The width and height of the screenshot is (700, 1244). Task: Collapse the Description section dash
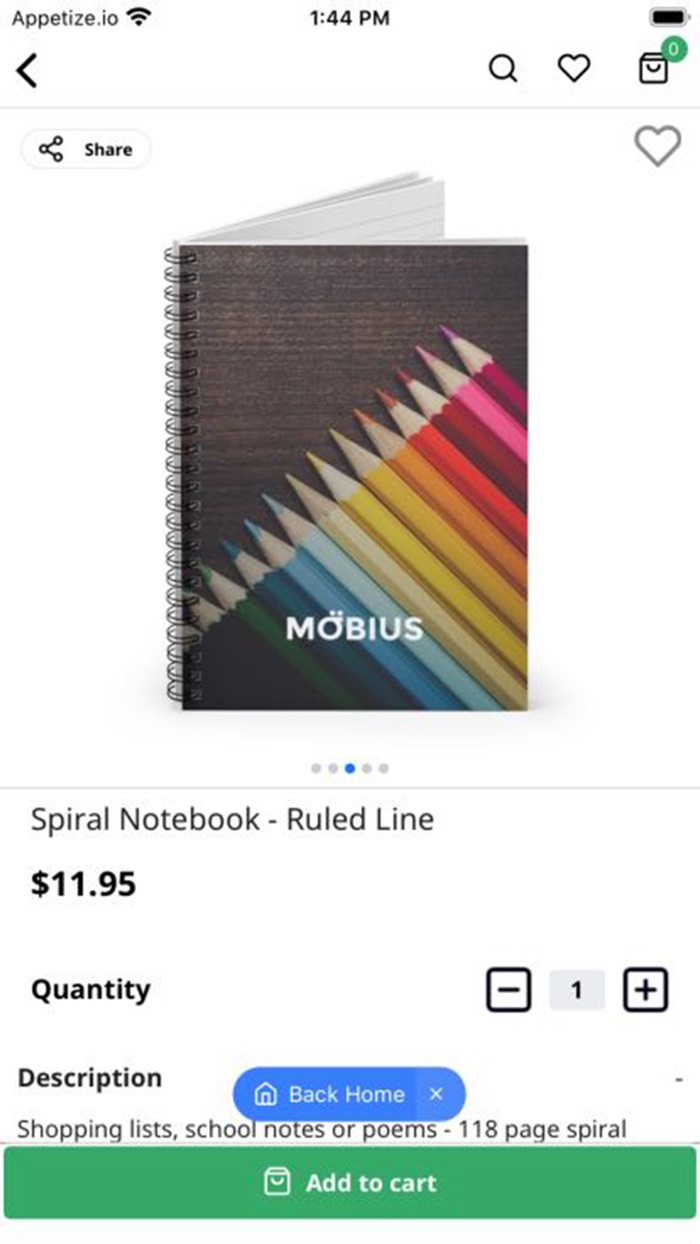click(x=678, y=1079)
